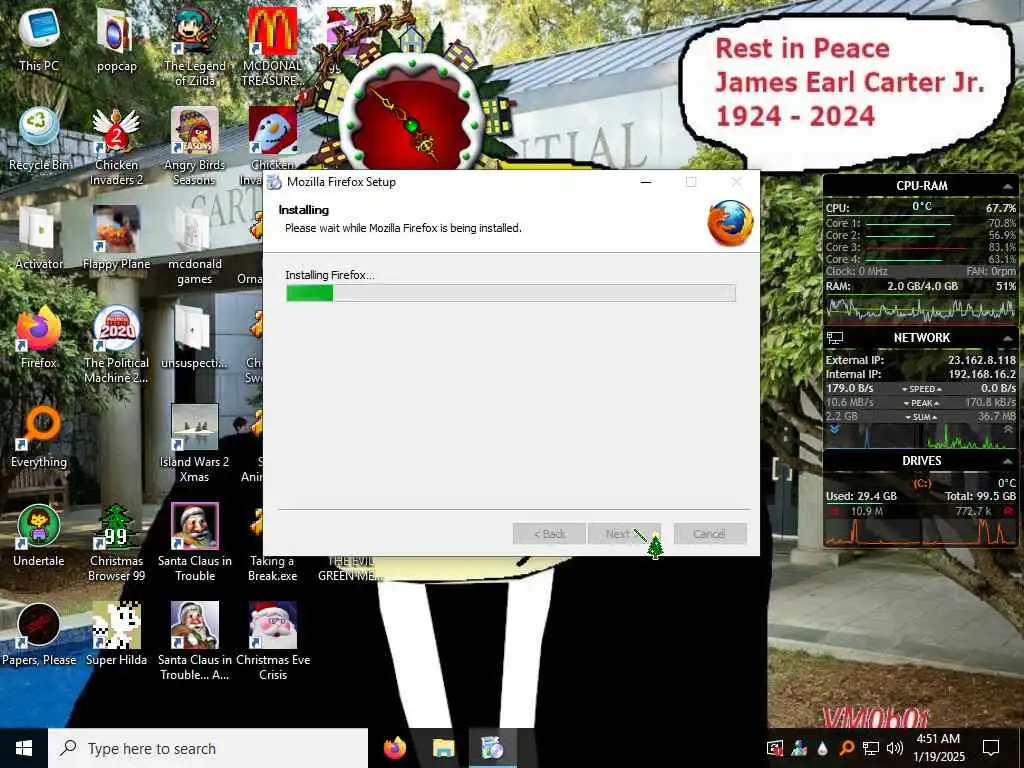
Task: Collapse the DRIVES gadget panel
Action: point(1007,461)
